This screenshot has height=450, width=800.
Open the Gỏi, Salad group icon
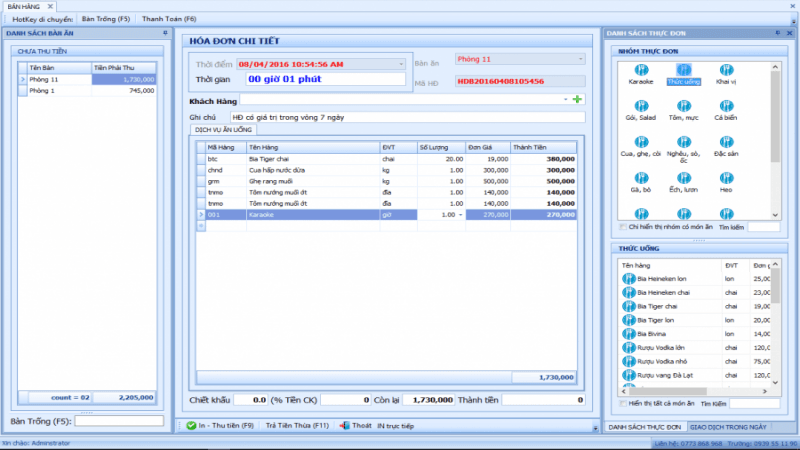pos(641,106)
